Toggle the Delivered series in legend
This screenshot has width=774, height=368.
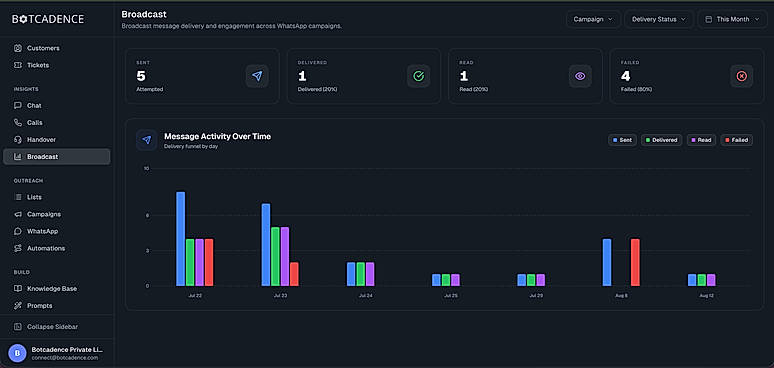click(x=661, y=140)
